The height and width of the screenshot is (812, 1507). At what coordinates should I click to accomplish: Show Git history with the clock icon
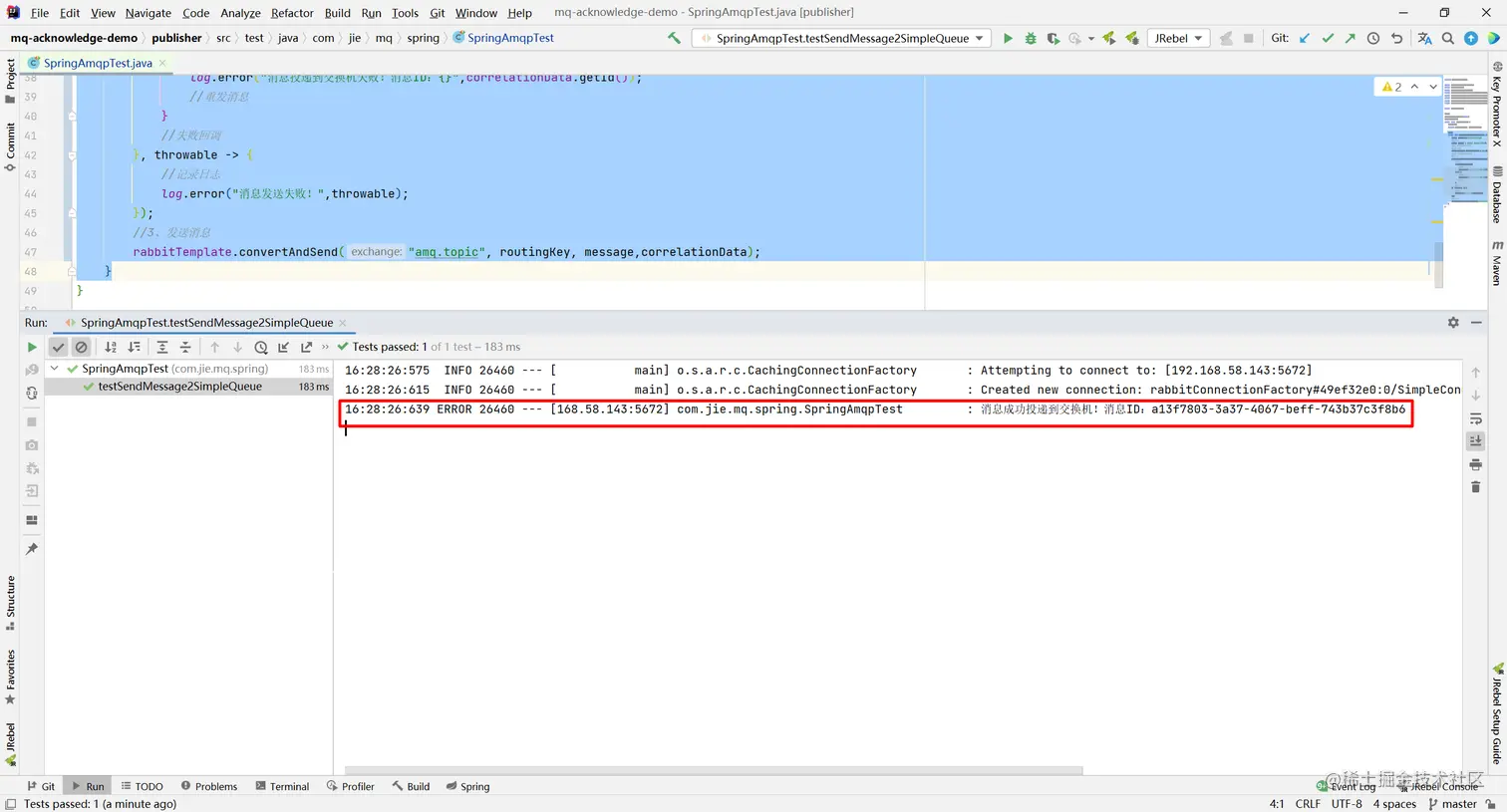1372,38
